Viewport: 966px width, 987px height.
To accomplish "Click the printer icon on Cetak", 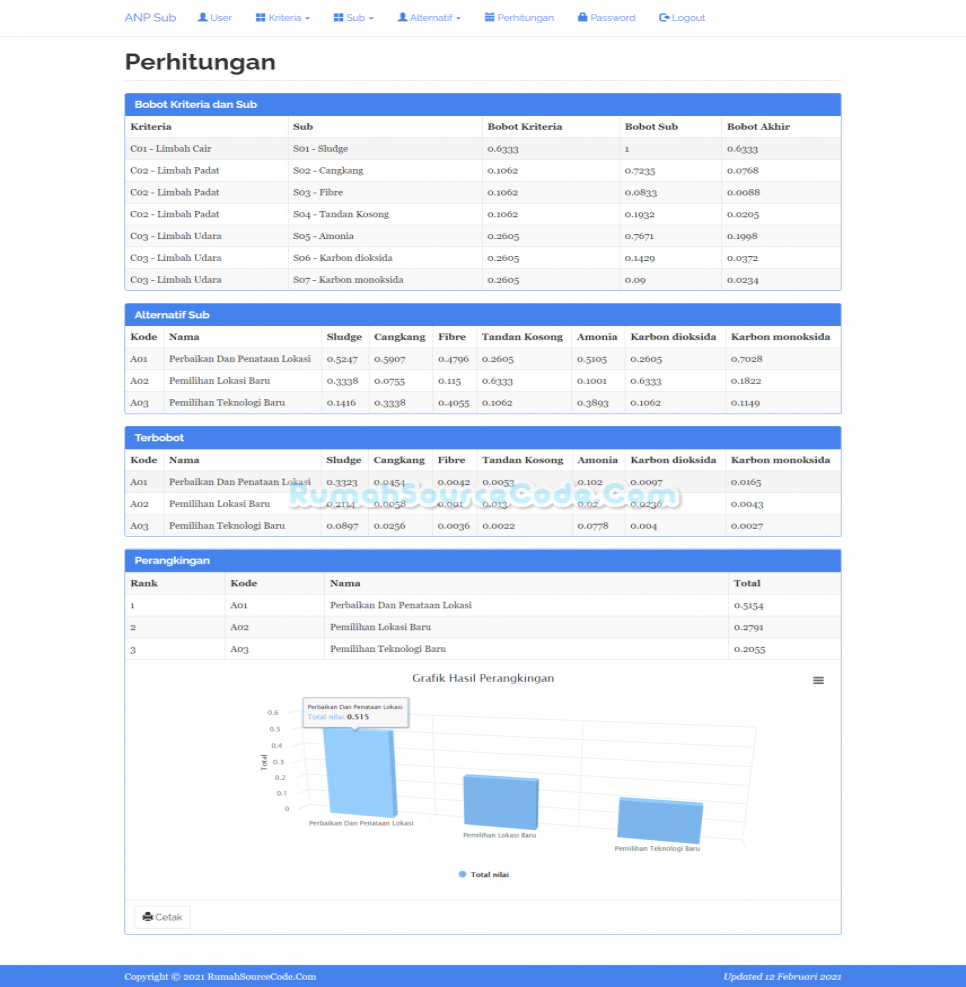I will (148, 917).
